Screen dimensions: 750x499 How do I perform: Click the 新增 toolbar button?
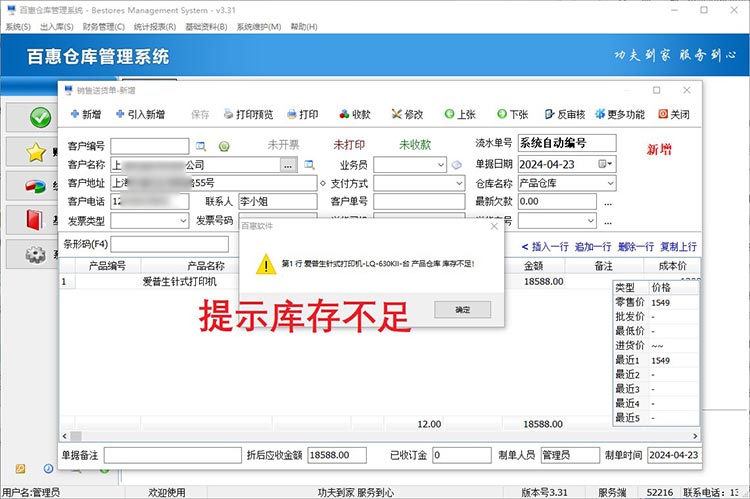coord(86,114)
